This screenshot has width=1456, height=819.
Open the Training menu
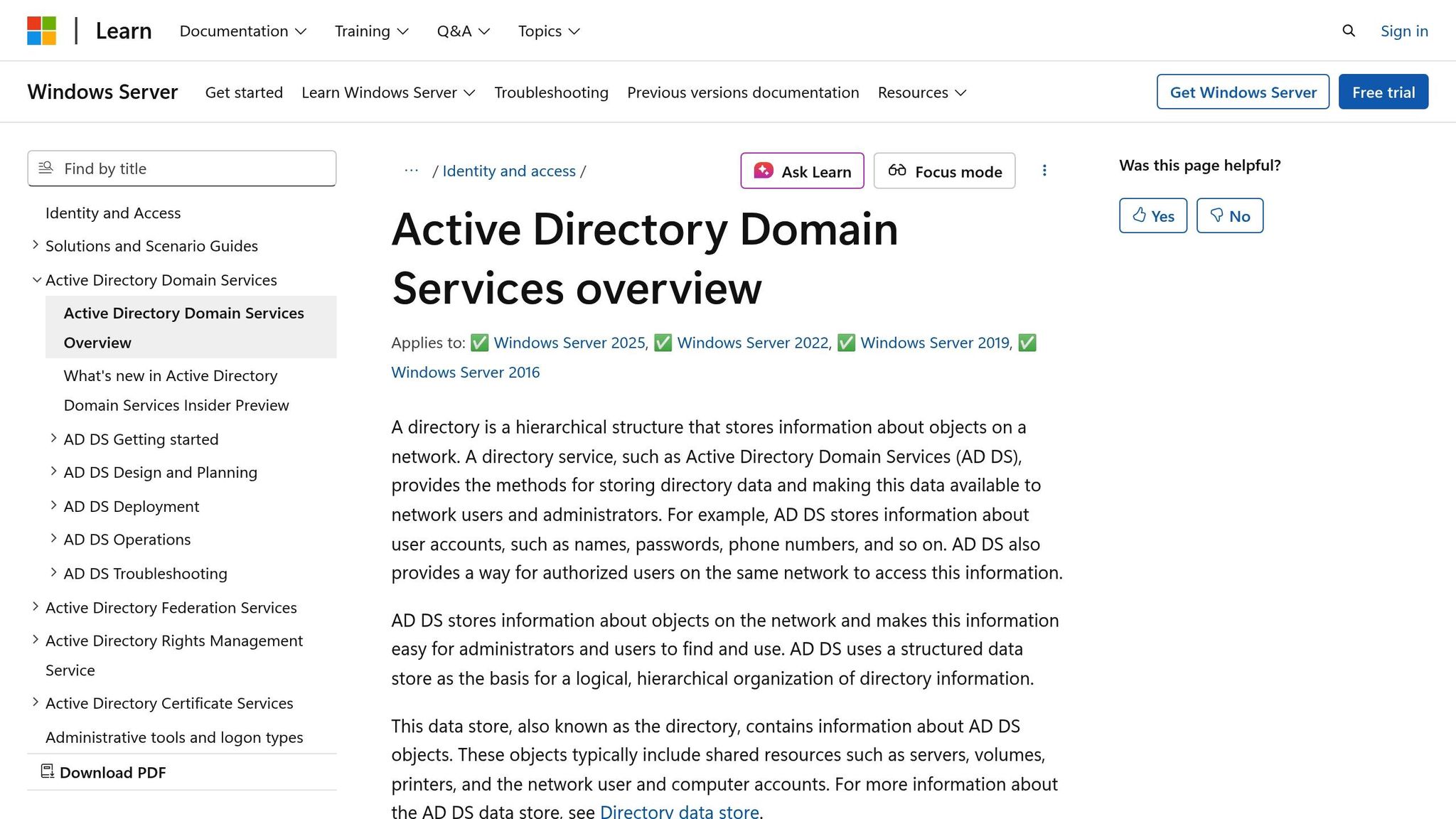coord(370,31)
